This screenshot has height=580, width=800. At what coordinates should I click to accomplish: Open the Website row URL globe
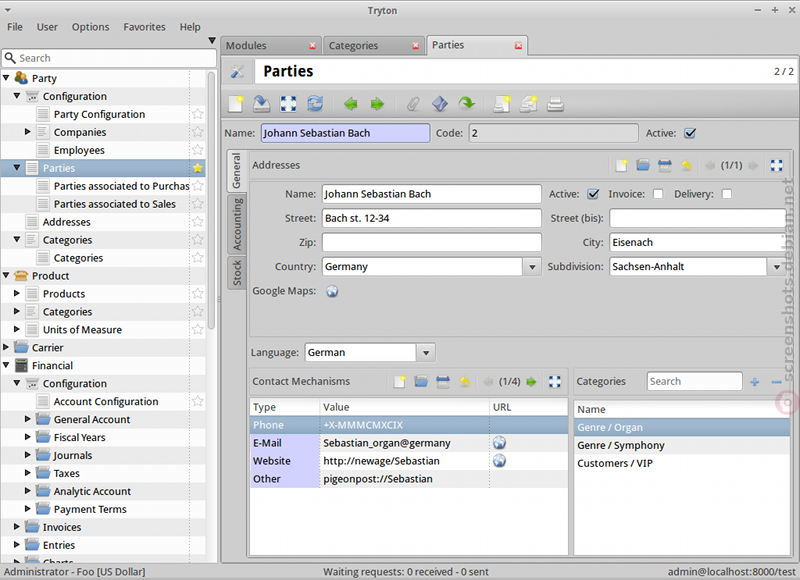[499, 461]
